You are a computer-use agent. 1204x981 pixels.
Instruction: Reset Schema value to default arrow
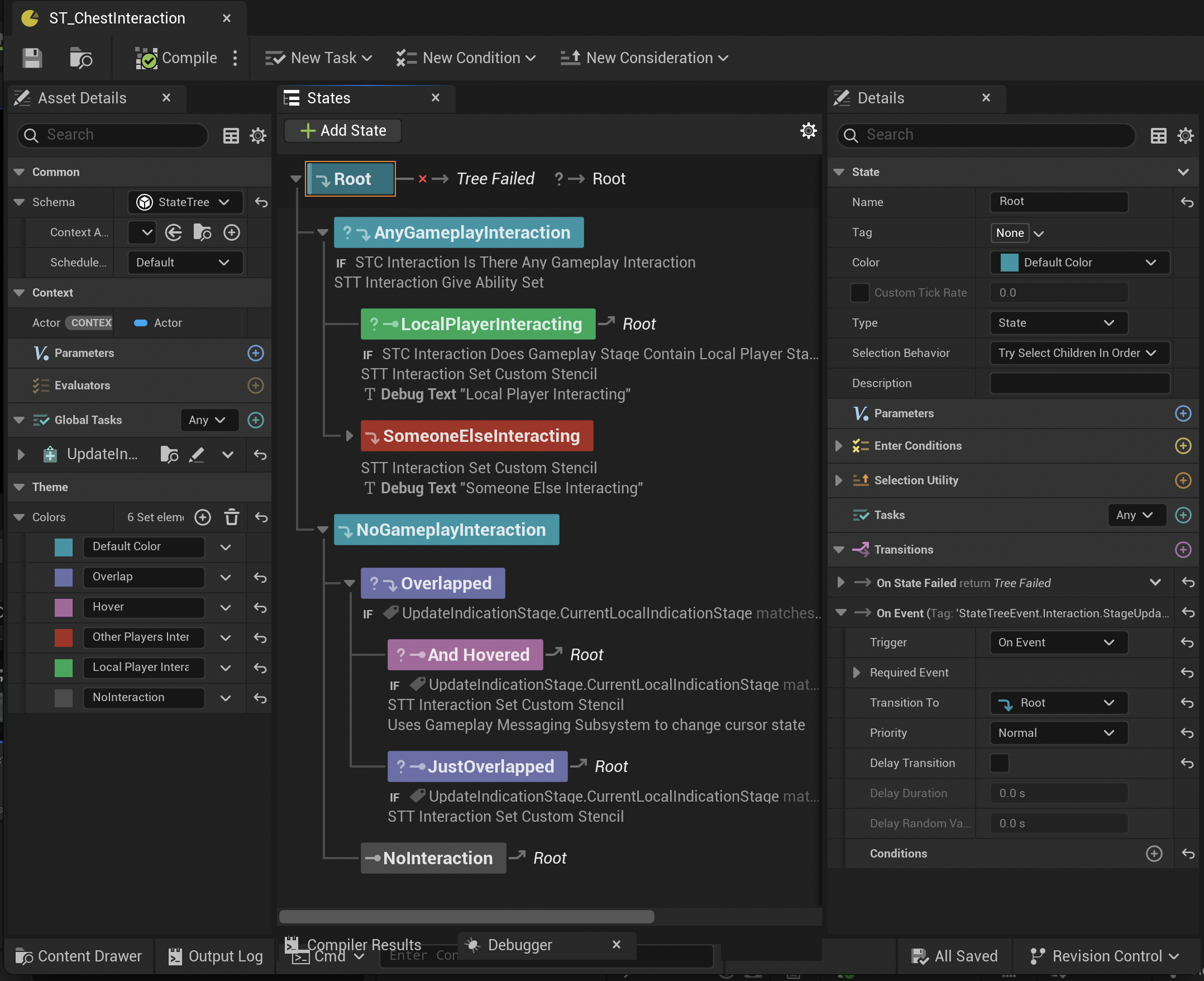[261, 202]
